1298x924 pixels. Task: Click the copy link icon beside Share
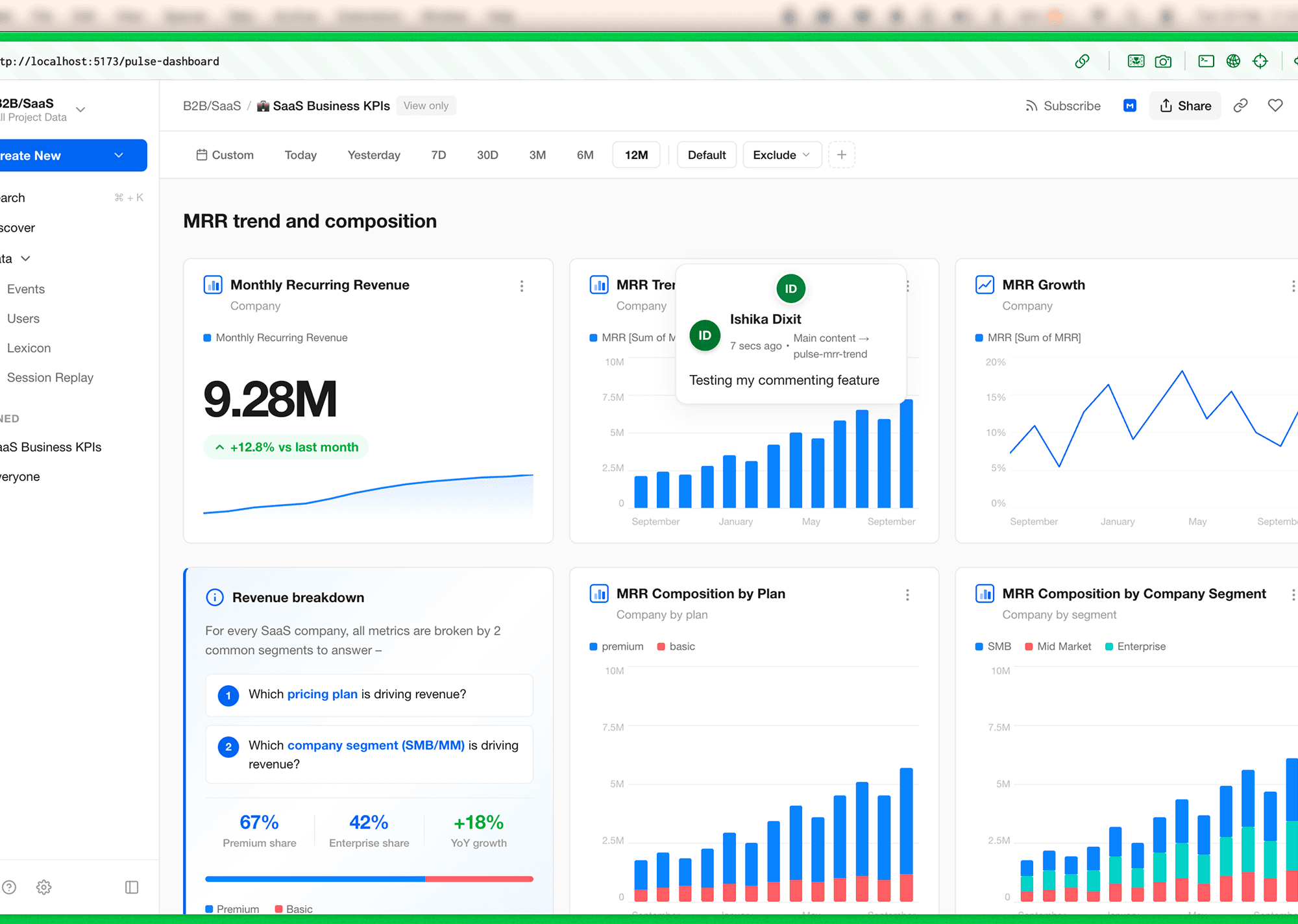pos(1240,106)
